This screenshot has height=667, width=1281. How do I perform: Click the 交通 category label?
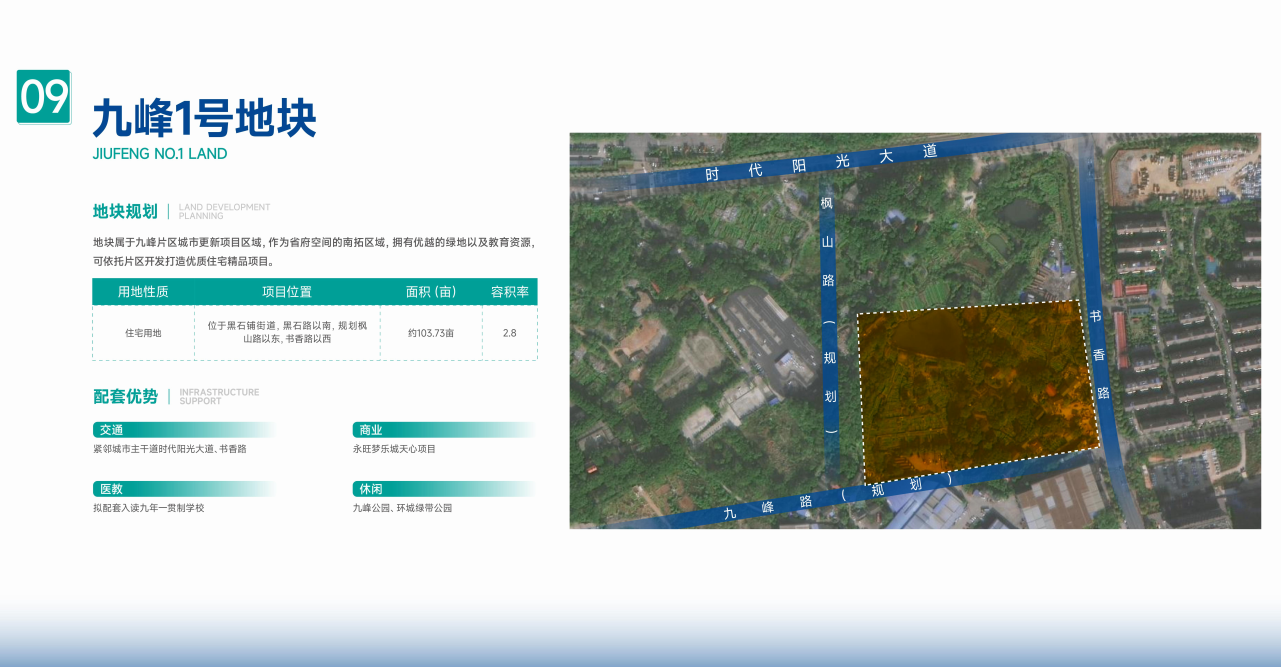111,430
